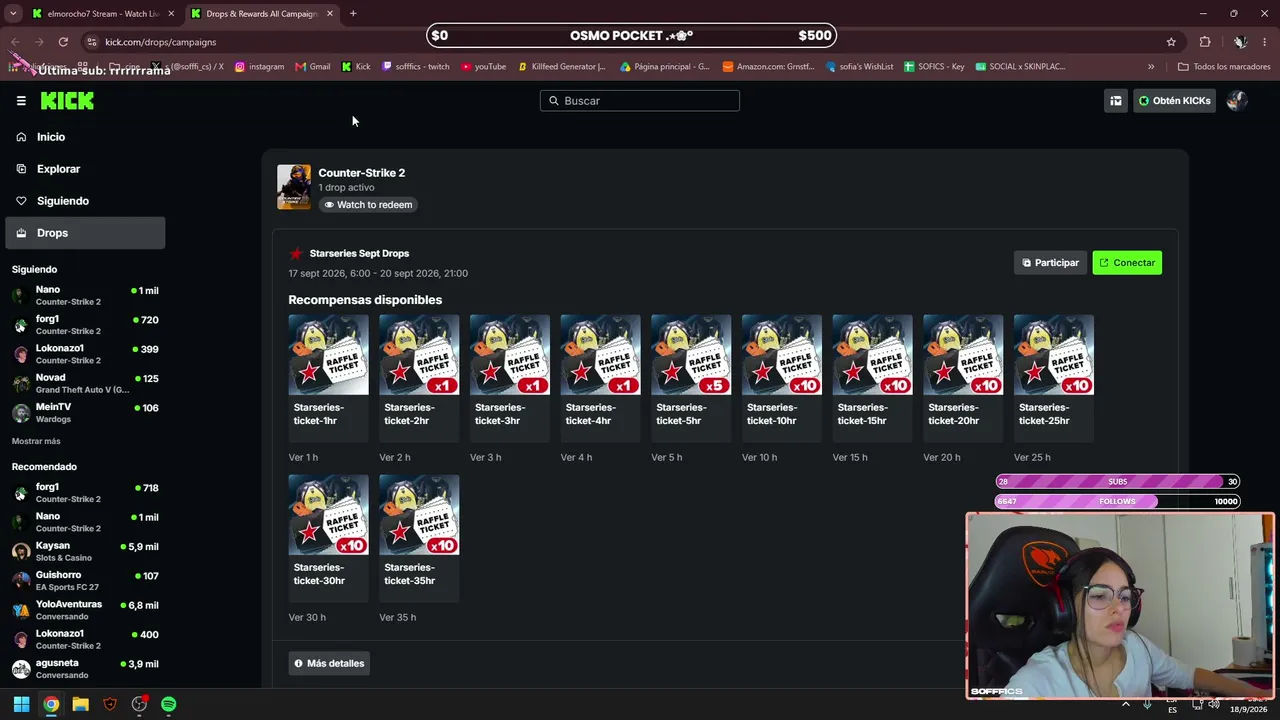The height and width of the screenshot is (720, 1280).
Task: Open Siguiendo in the sidebar menu
Action: tap(85, 201)
